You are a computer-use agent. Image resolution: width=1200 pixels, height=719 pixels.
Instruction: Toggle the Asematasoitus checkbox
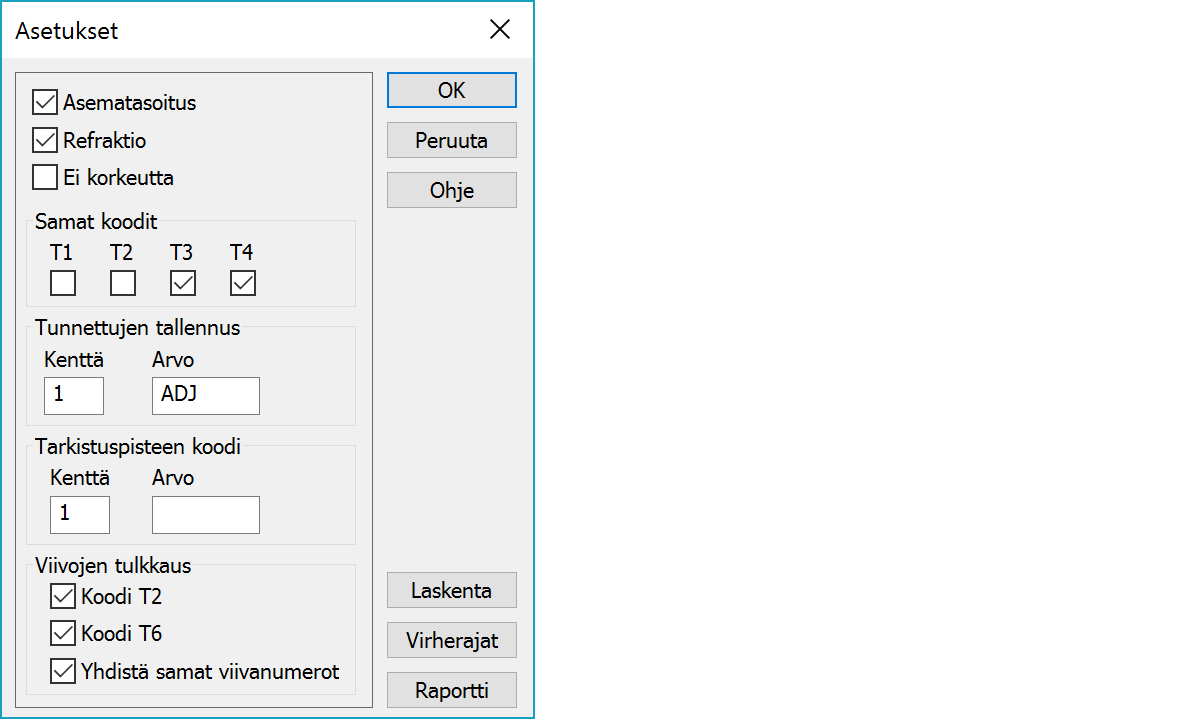pos(45,102)
